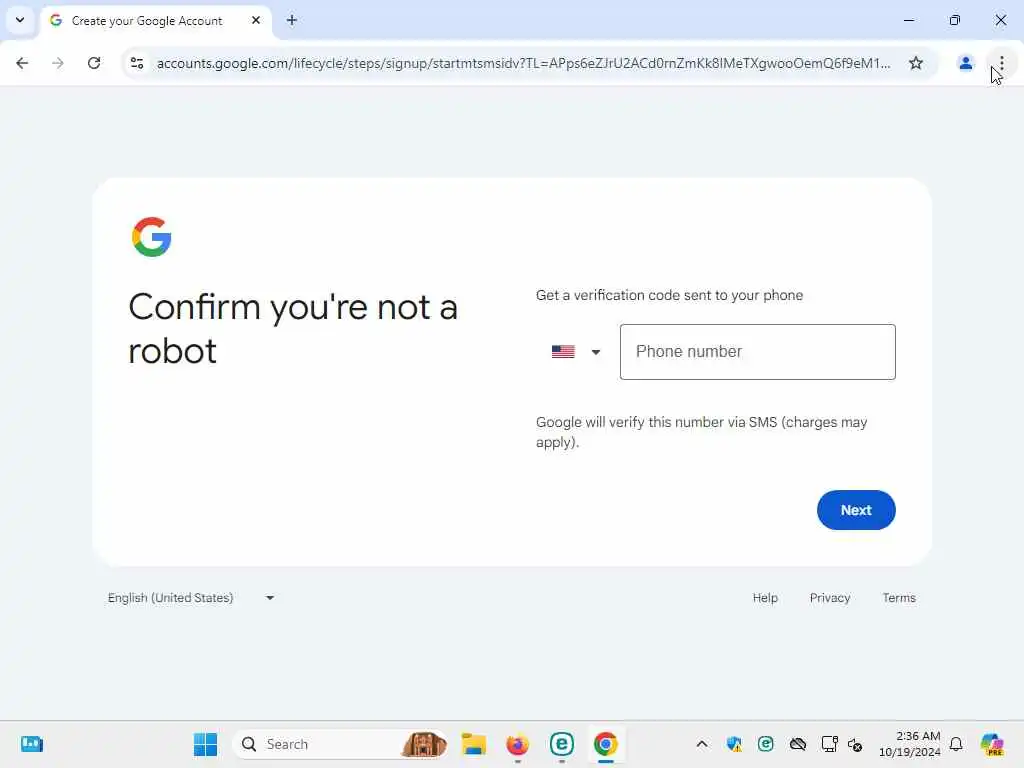Open a new tab with the plus icon
Image resolution: width=1024 pixels, height=768 pixels.
pyautogui.click(x=292, y=20)
